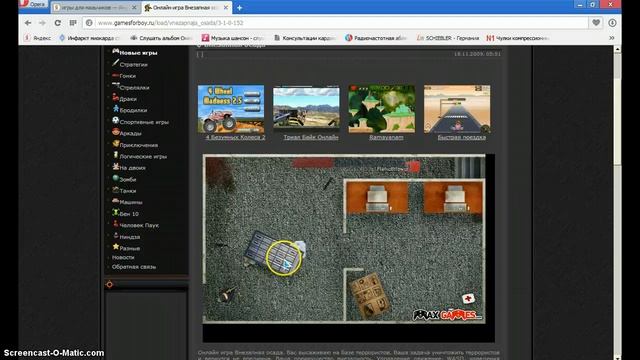Viewport: 640px width, 360px height.
Task: Open the Триал Байк Онлайн game thumbnail
Action: (306, 109)
